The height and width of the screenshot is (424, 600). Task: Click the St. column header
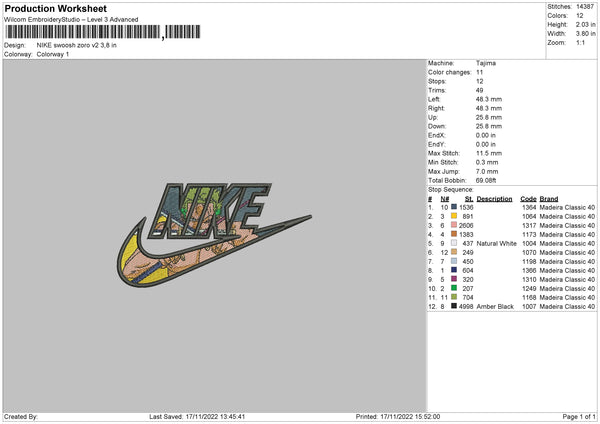pos(469,199)
